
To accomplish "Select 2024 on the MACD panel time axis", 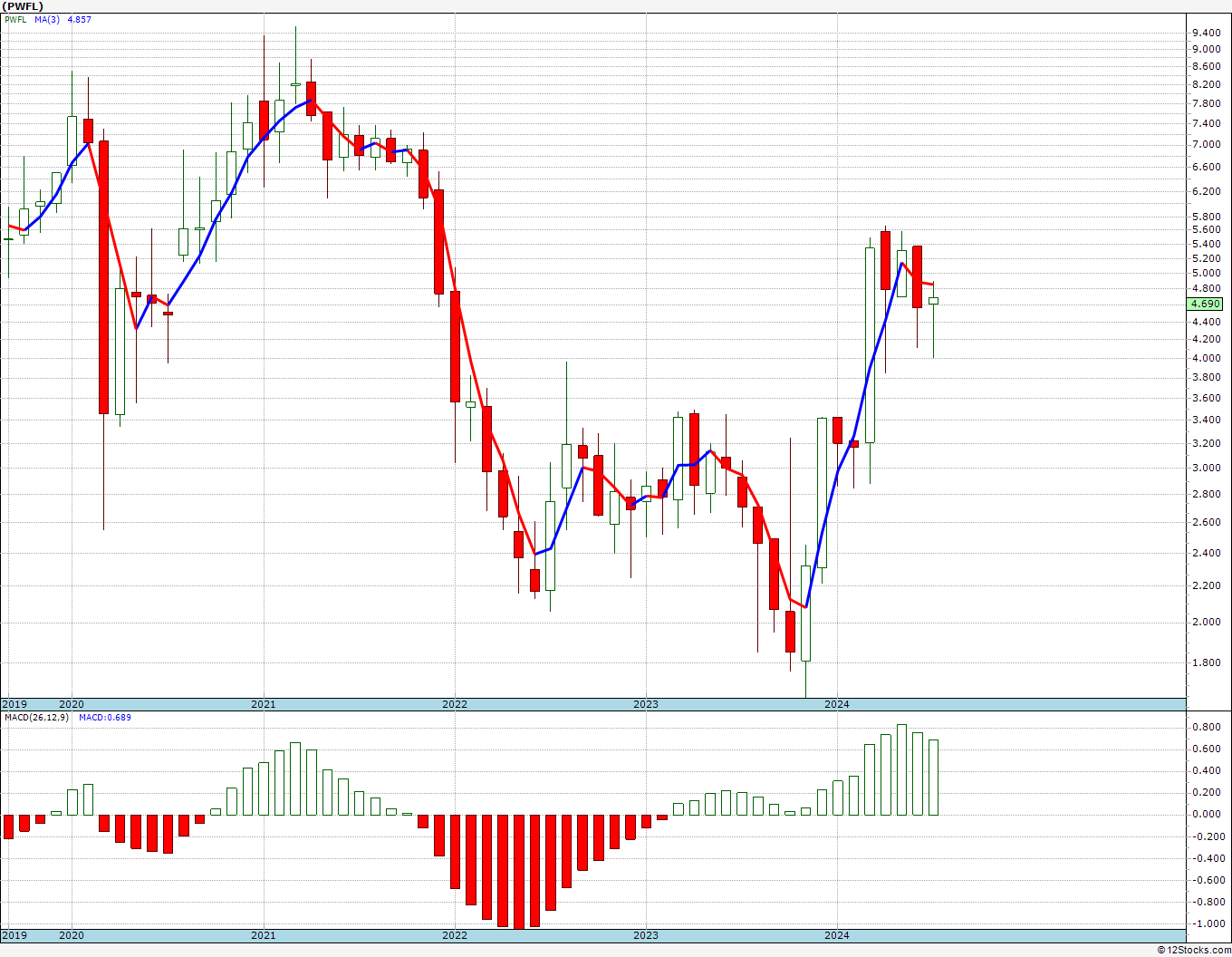I will tap(837, 935).
